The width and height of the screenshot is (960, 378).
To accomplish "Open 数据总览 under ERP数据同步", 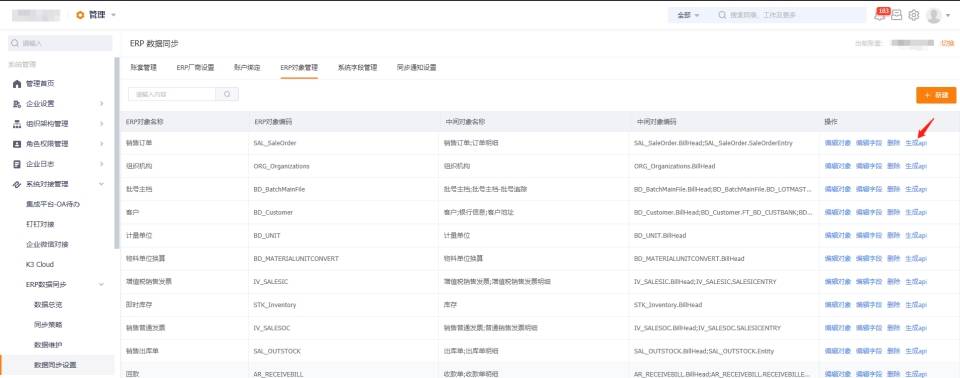I will point(48,304).
